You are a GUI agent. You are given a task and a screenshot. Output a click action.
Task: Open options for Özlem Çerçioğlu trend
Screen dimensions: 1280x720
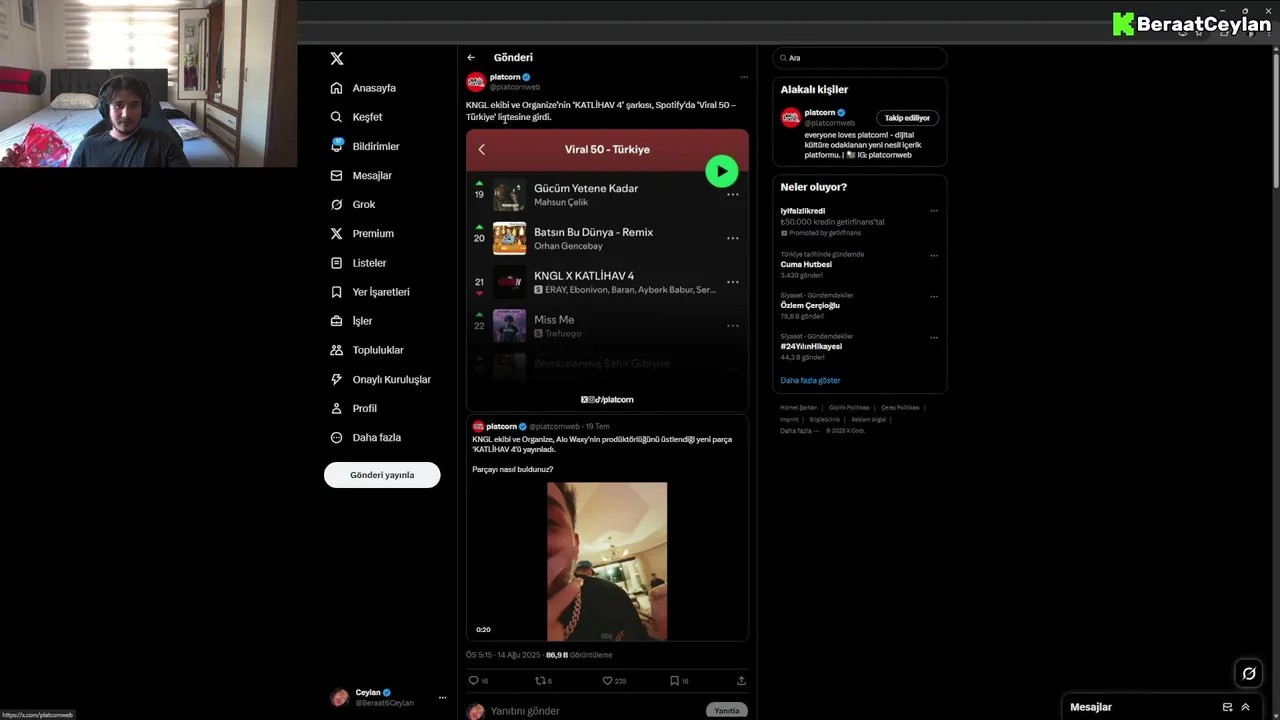tap(934, 296)
